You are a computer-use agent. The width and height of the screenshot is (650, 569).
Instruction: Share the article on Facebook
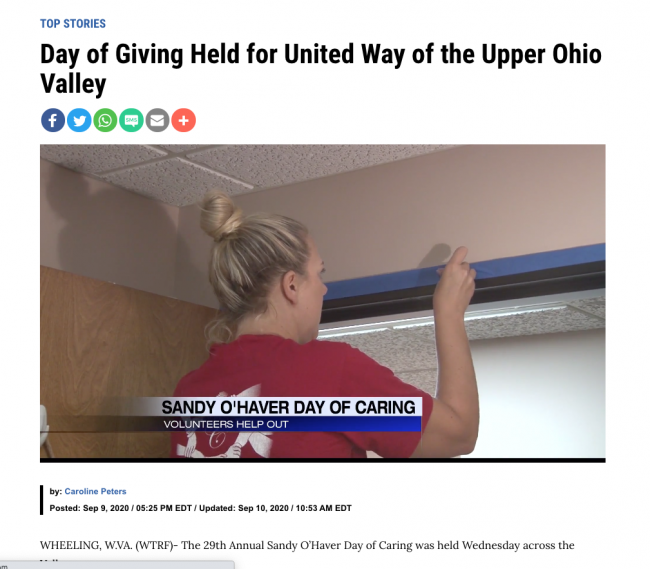[53, 120]
